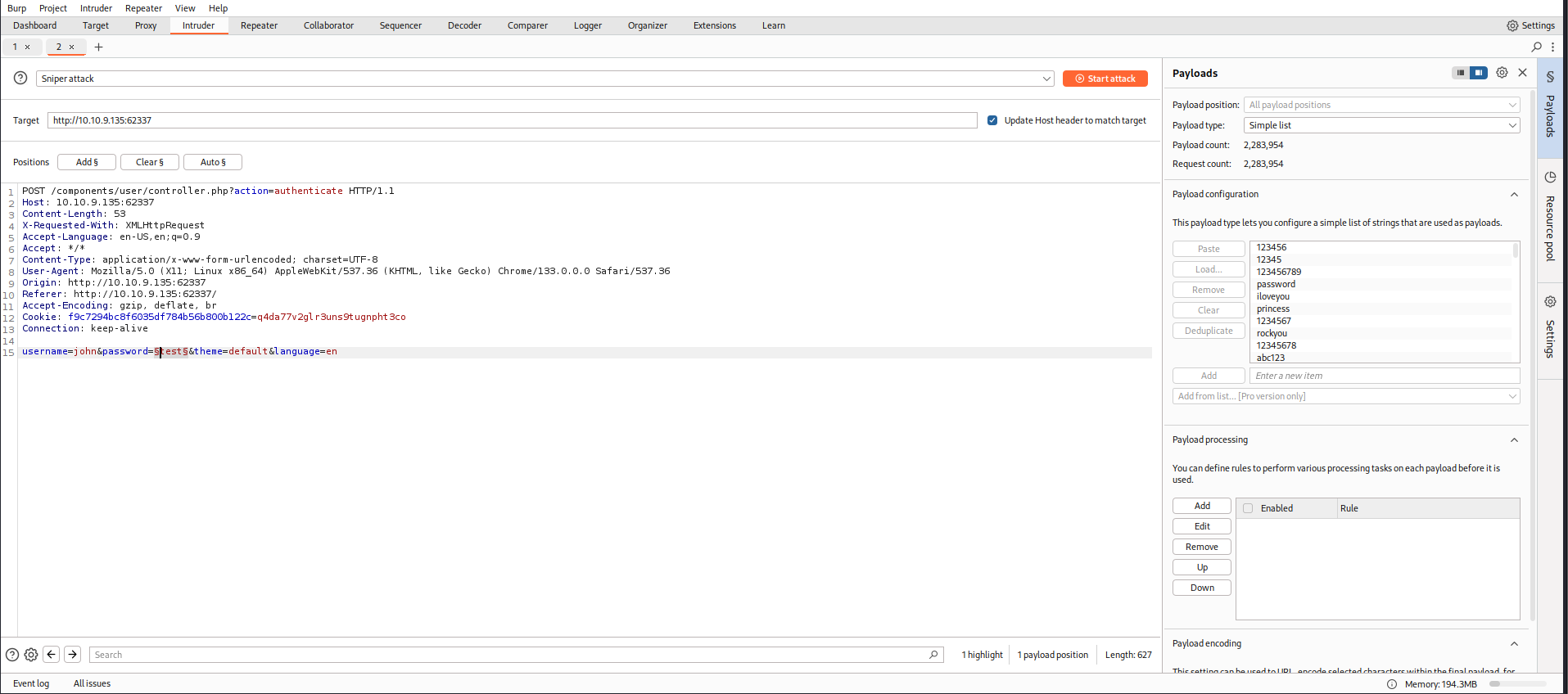Open the Event log
This screenshot has width=1568, height=694.
pos(31,683)
